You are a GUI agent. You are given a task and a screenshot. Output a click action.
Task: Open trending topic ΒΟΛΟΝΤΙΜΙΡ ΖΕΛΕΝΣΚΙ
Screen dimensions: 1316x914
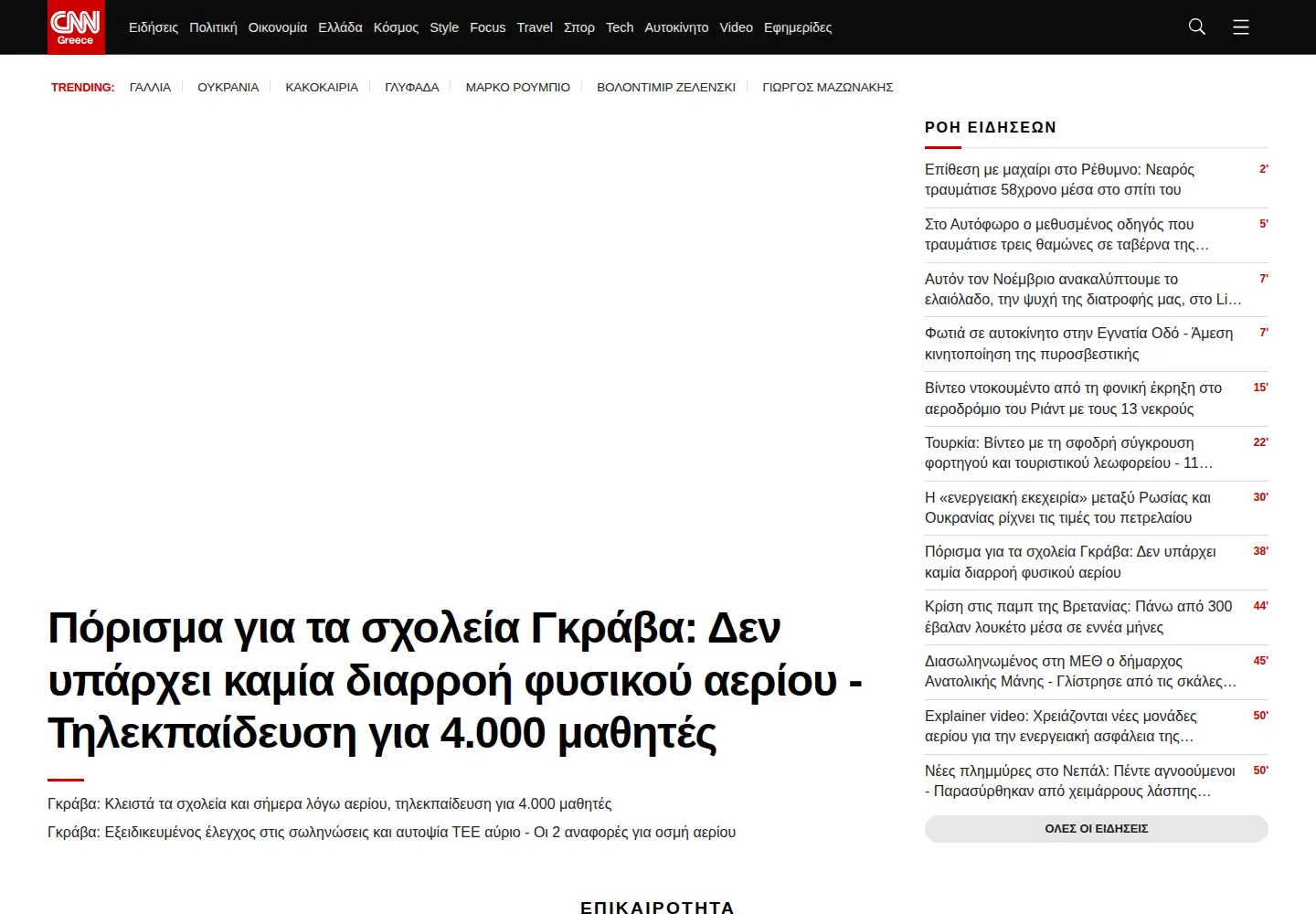666,88
